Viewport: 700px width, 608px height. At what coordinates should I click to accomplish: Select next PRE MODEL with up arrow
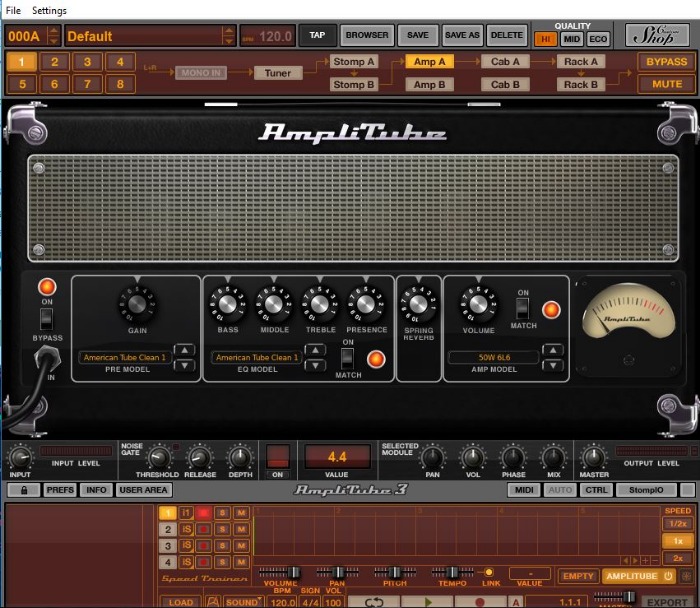tap(184, 350)
